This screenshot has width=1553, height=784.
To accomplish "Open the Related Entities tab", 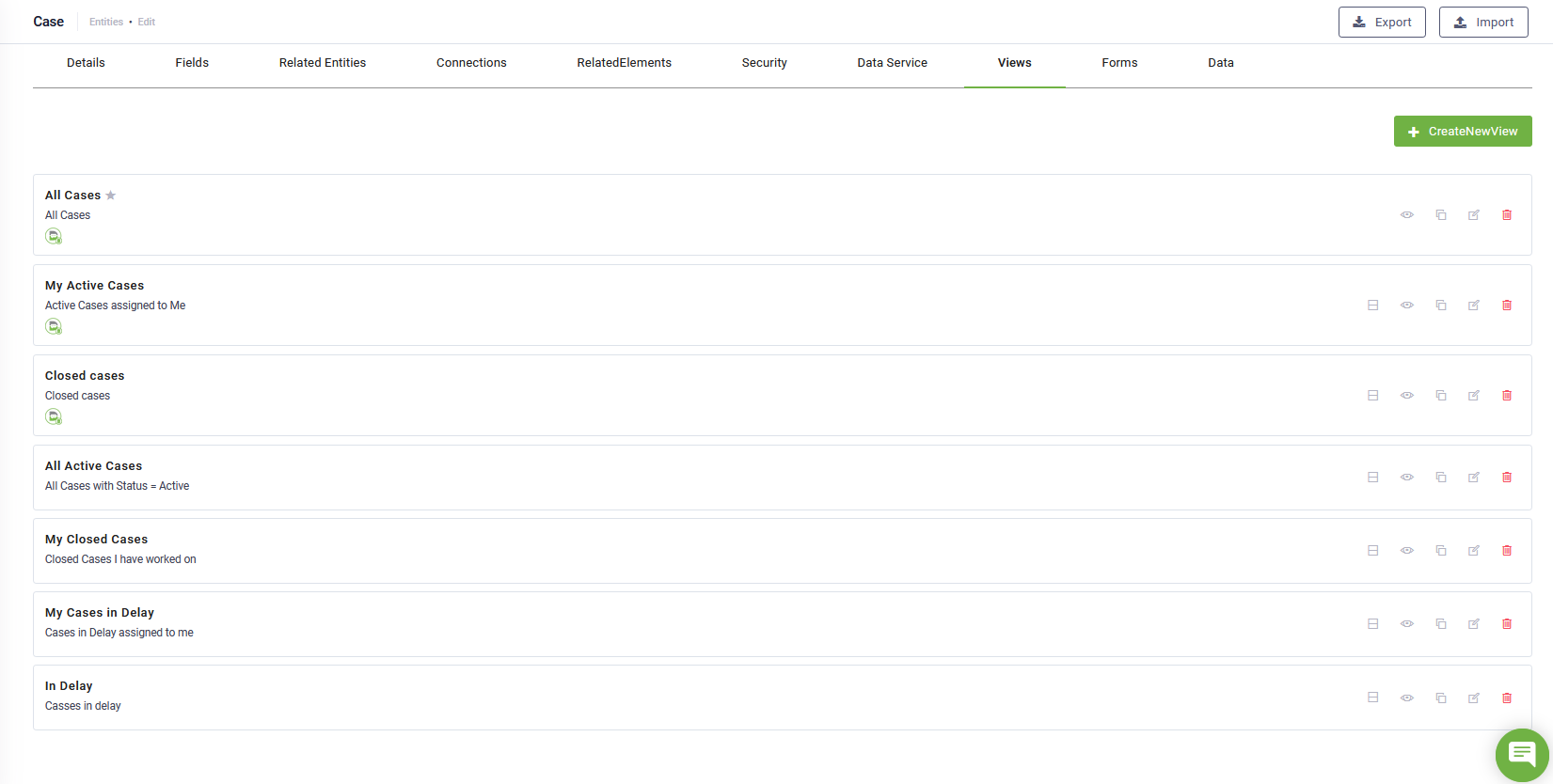I will [323, 63].
